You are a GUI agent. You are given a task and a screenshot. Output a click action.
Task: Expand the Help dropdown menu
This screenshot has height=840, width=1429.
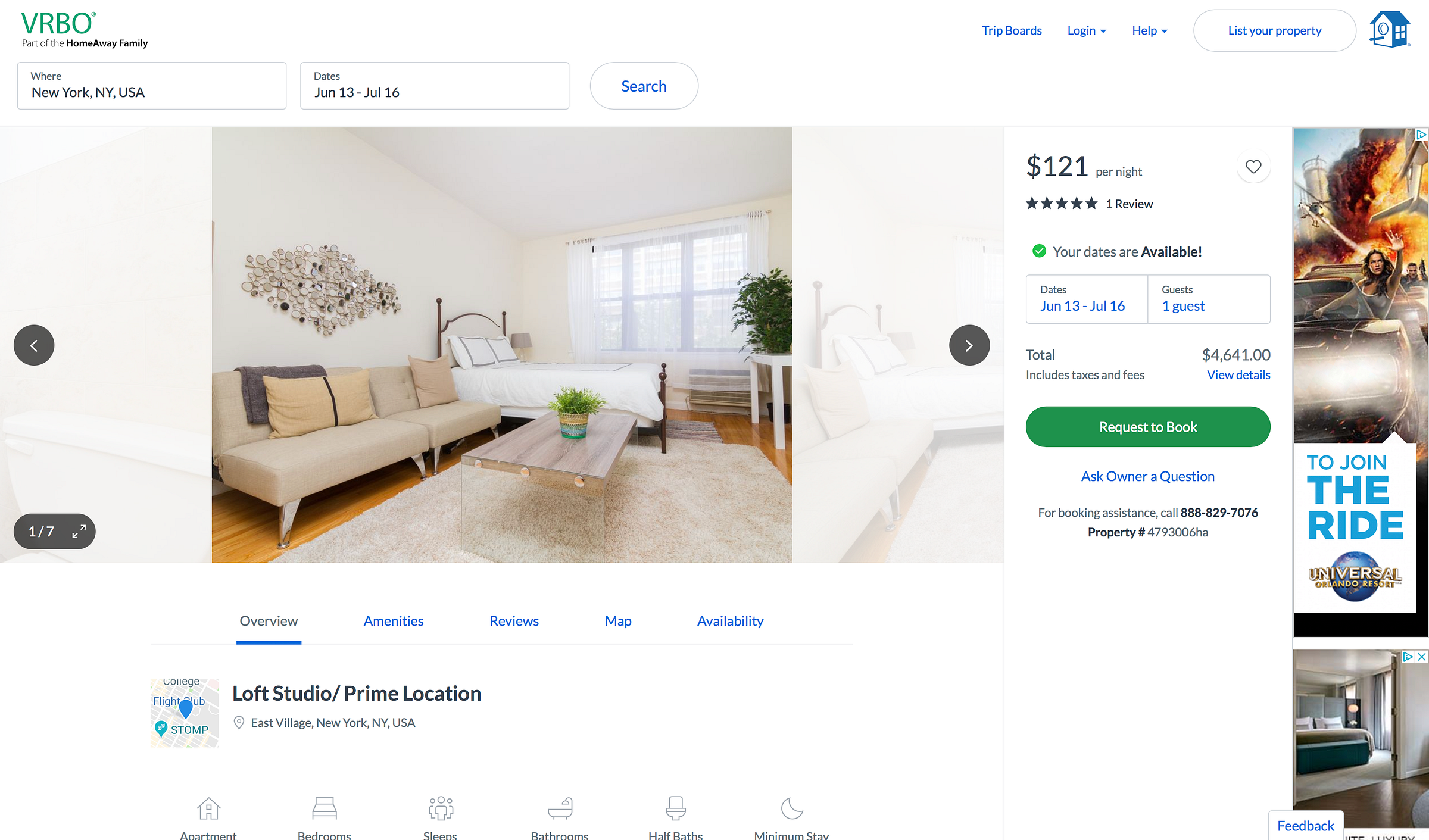[1150, 30]
